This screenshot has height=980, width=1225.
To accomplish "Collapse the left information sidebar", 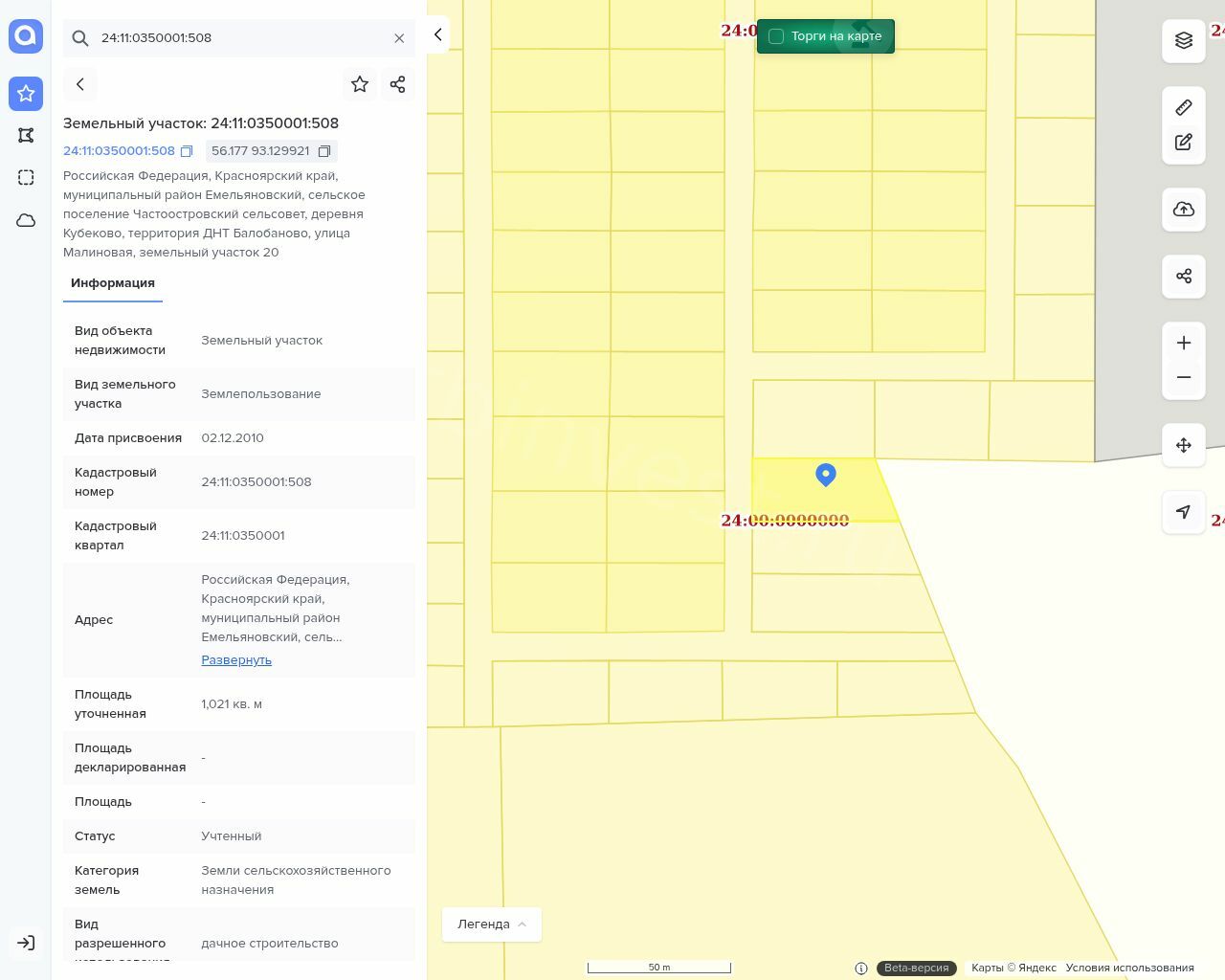I will tap(437, 34).
